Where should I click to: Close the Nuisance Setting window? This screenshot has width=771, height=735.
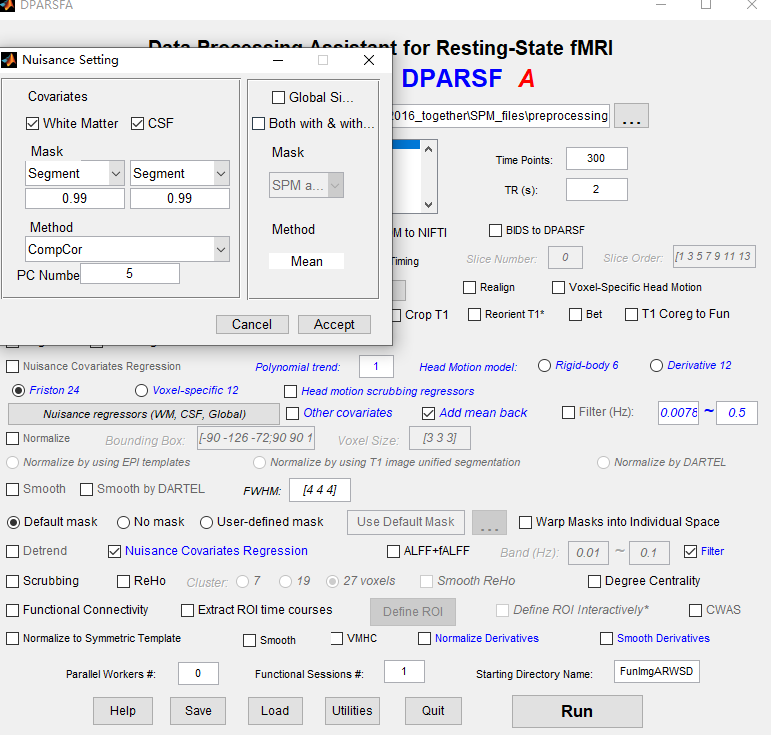point(369,60)
